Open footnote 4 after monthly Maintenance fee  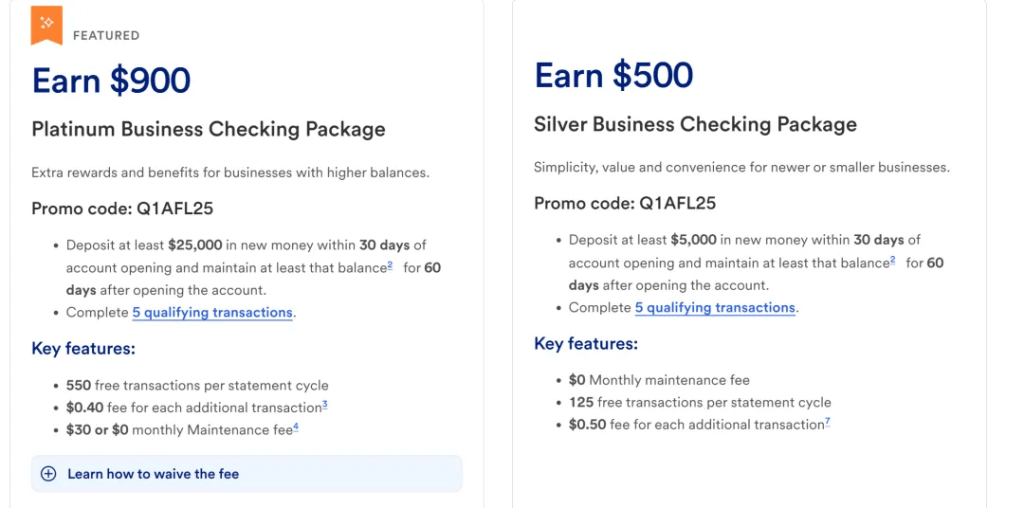click(296, 427)
